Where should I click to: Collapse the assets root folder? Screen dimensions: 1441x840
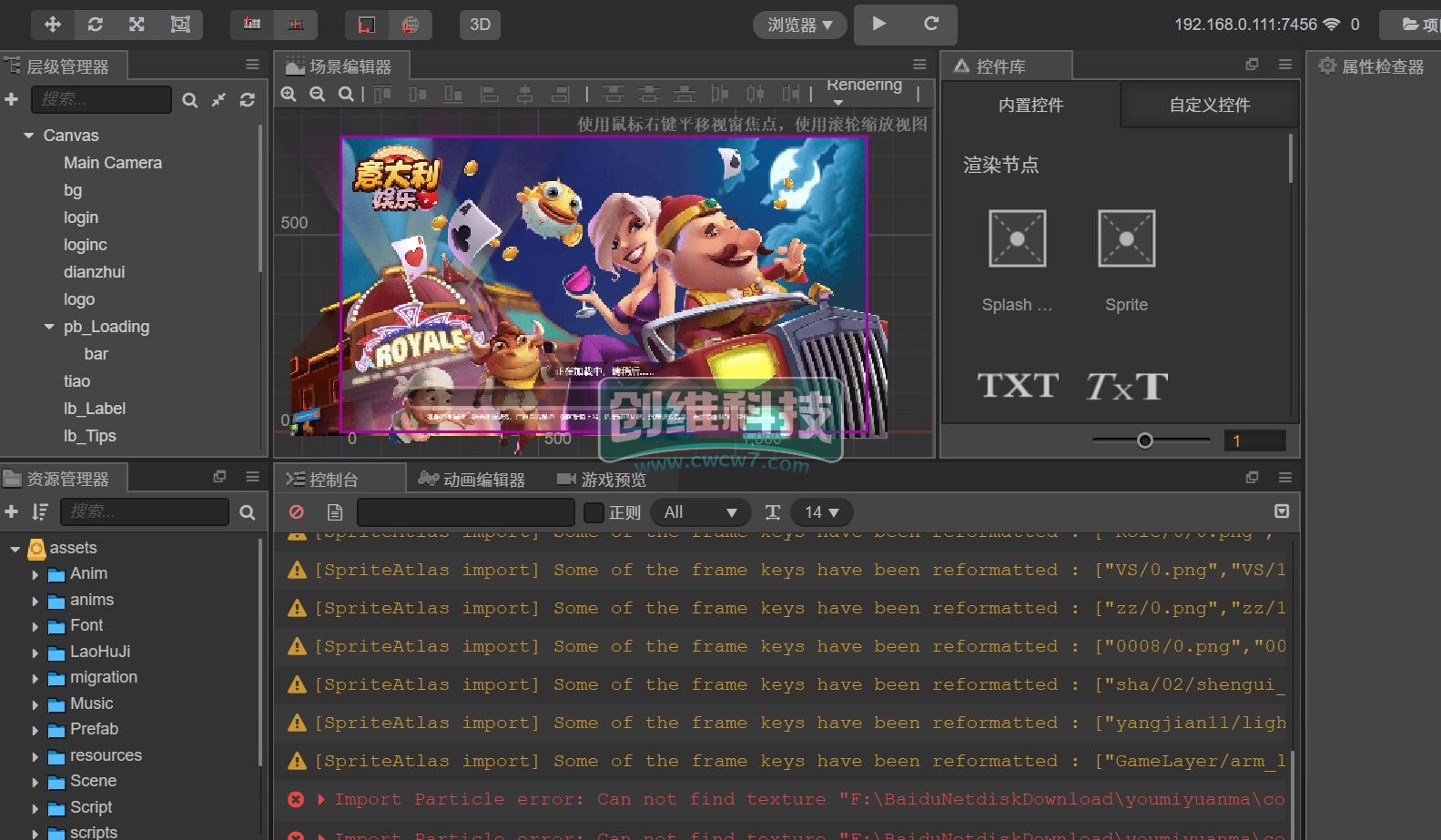(15, 549)
